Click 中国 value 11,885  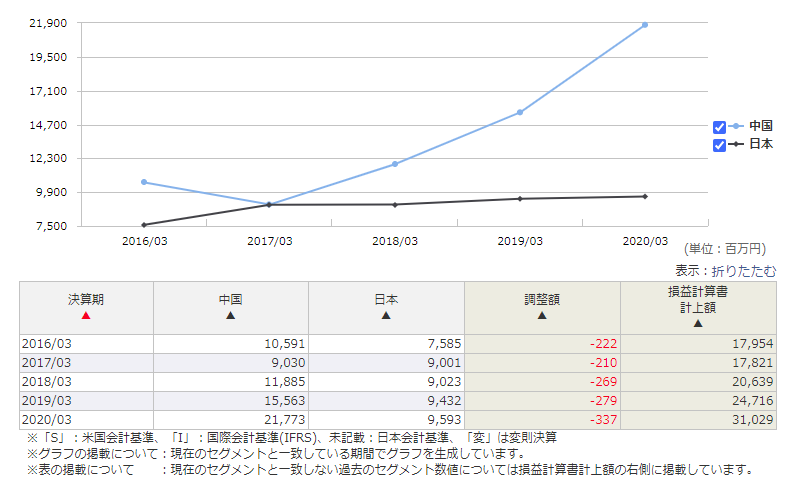[285, 382]
